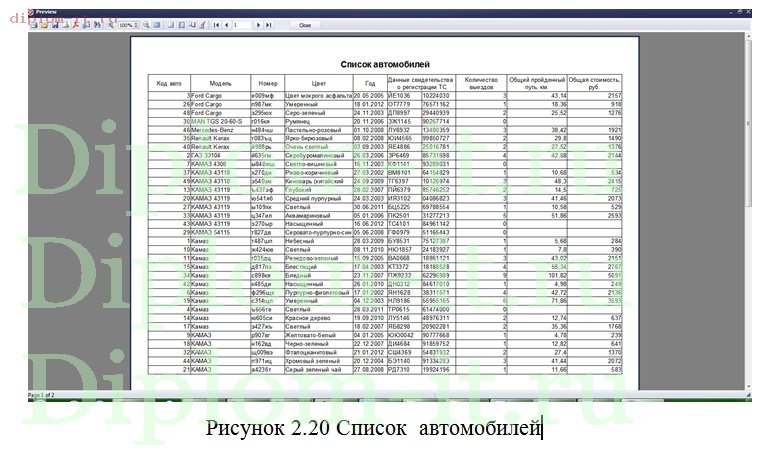Click the 'MAN TGS 20-60-S' model cell
The image size is (763, 455).
(220, 121)
